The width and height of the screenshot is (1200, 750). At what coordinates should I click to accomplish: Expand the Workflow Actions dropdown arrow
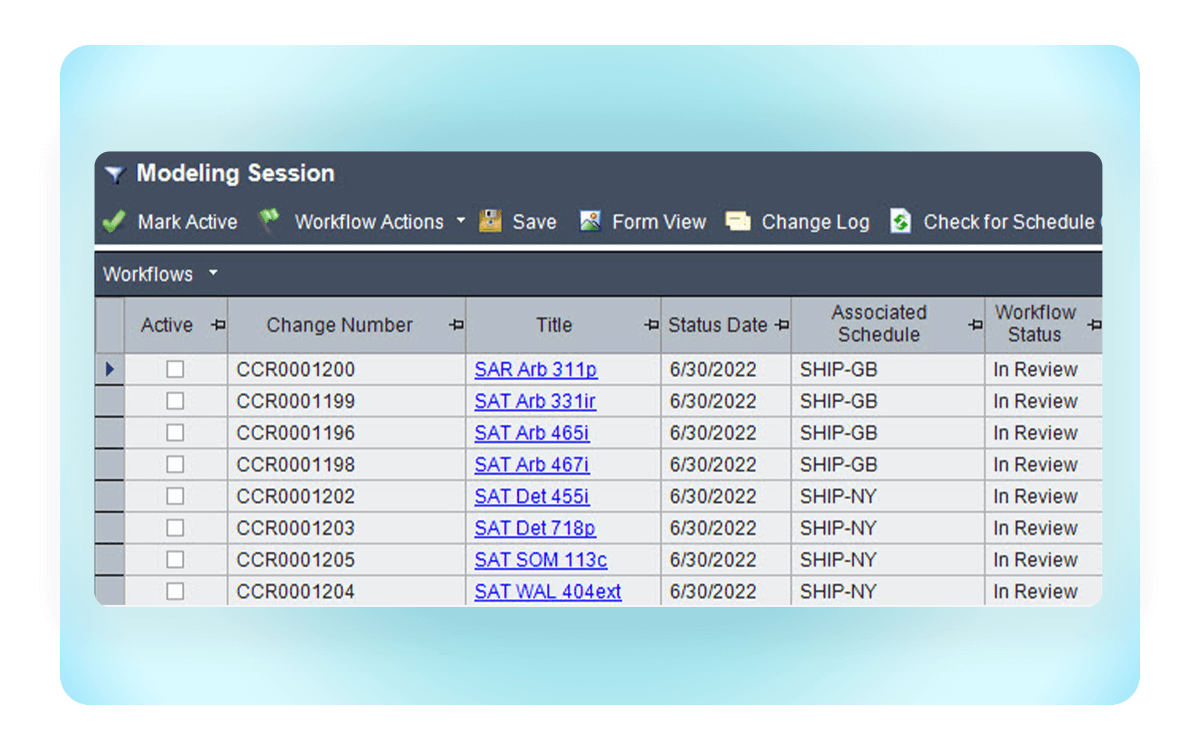[x=461, y=221]
